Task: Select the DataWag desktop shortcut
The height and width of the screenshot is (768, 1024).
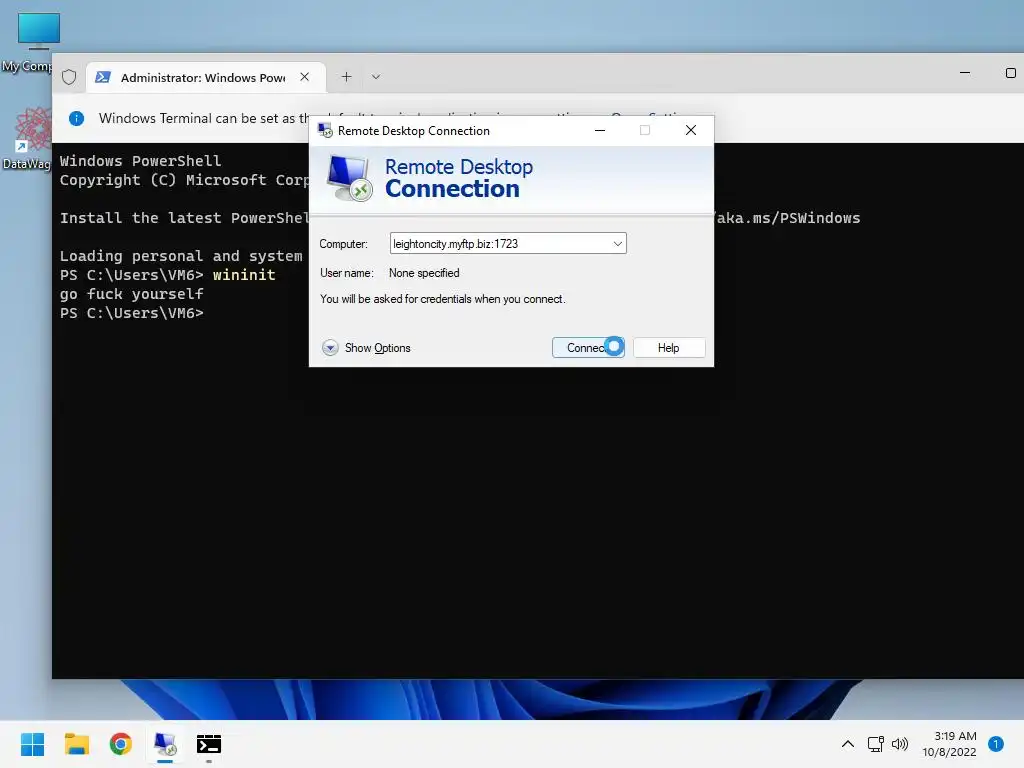Action: [x=29, y=138]
